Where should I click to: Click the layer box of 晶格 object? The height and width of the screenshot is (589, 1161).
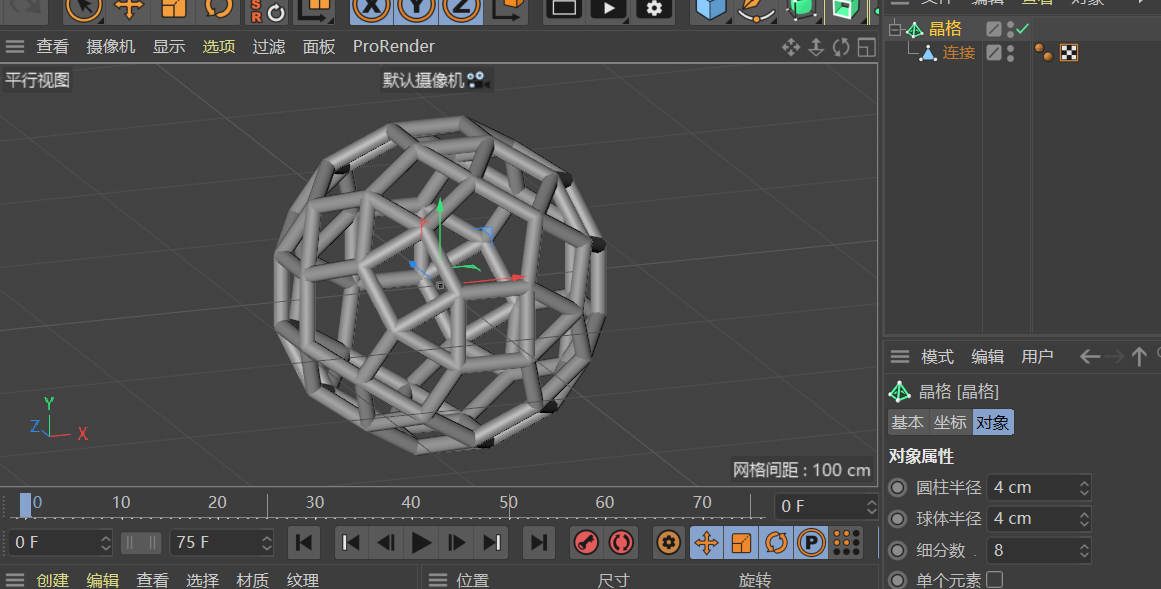tap(994, 29)
